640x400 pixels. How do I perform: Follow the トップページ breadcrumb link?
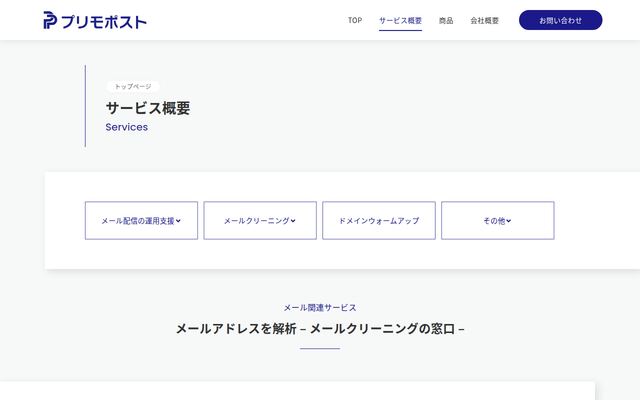[x=133, y=87]
